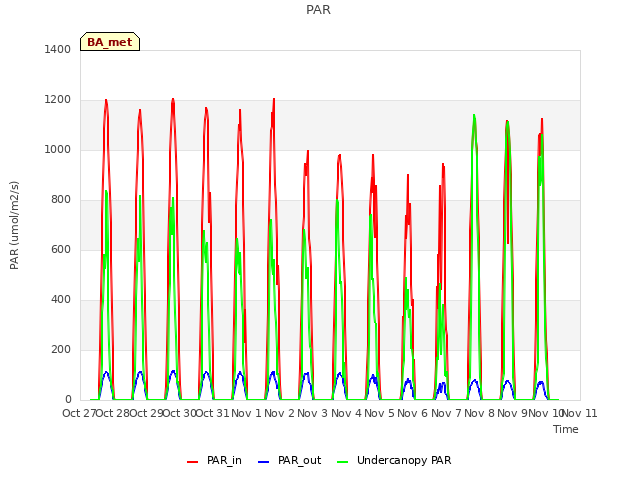Click the Nov 4 x-axis tick label
Viewport: 640px width, 480px height.
(x=346, y=413)
